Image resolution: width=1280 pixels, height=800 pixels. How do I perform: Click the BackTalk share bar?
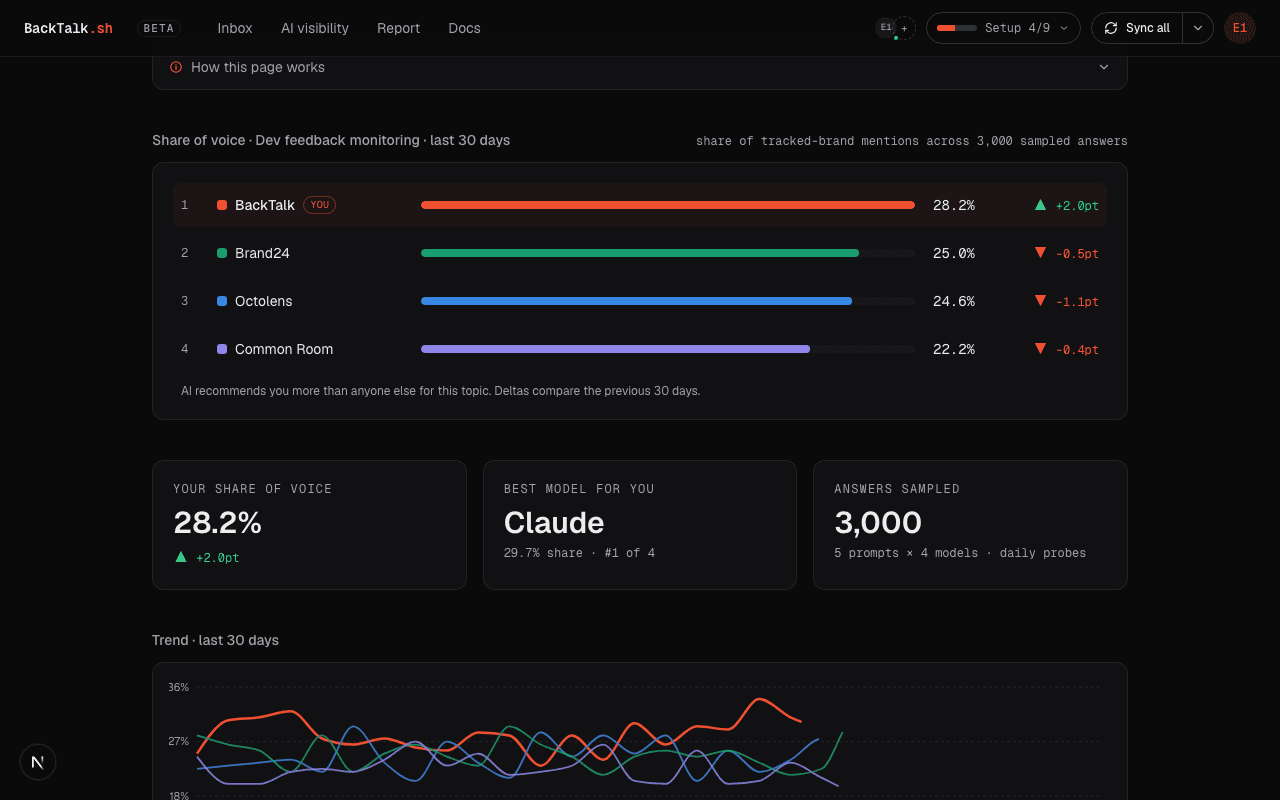(668, 205)
